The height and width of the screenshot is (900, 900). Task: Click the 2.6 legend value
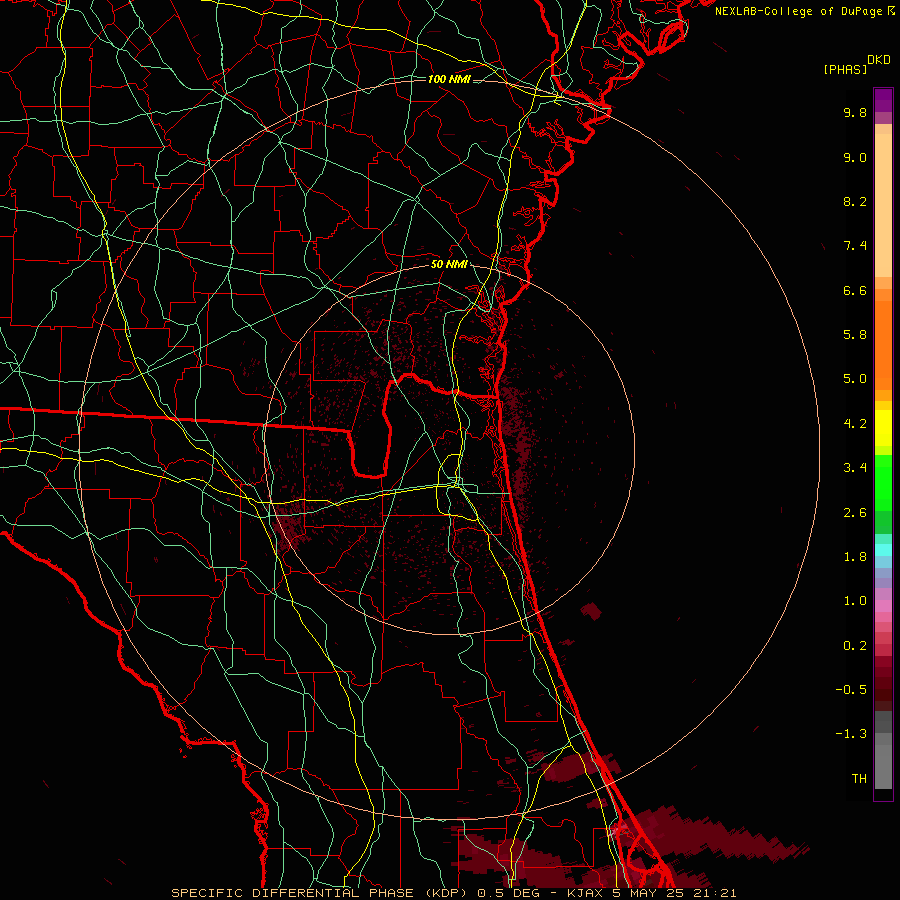pos(855,513)
